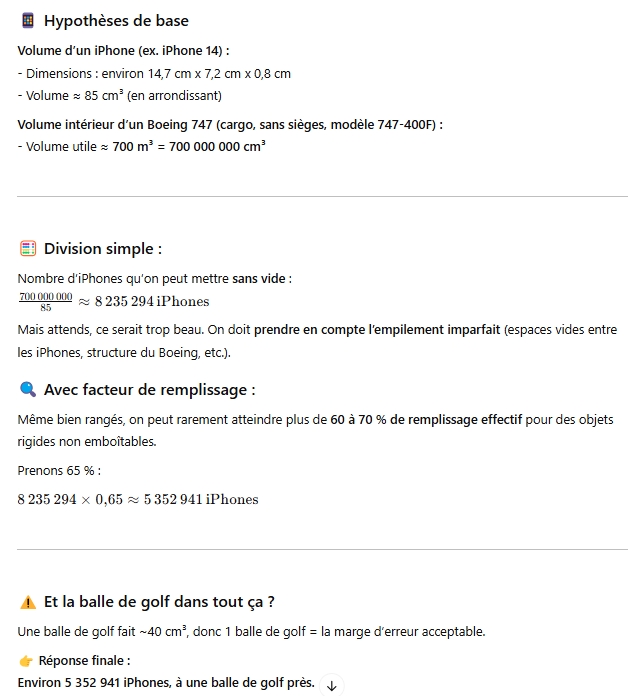Click the magnifying glass emoji icon
628x696 pixels.
point(28,390)
